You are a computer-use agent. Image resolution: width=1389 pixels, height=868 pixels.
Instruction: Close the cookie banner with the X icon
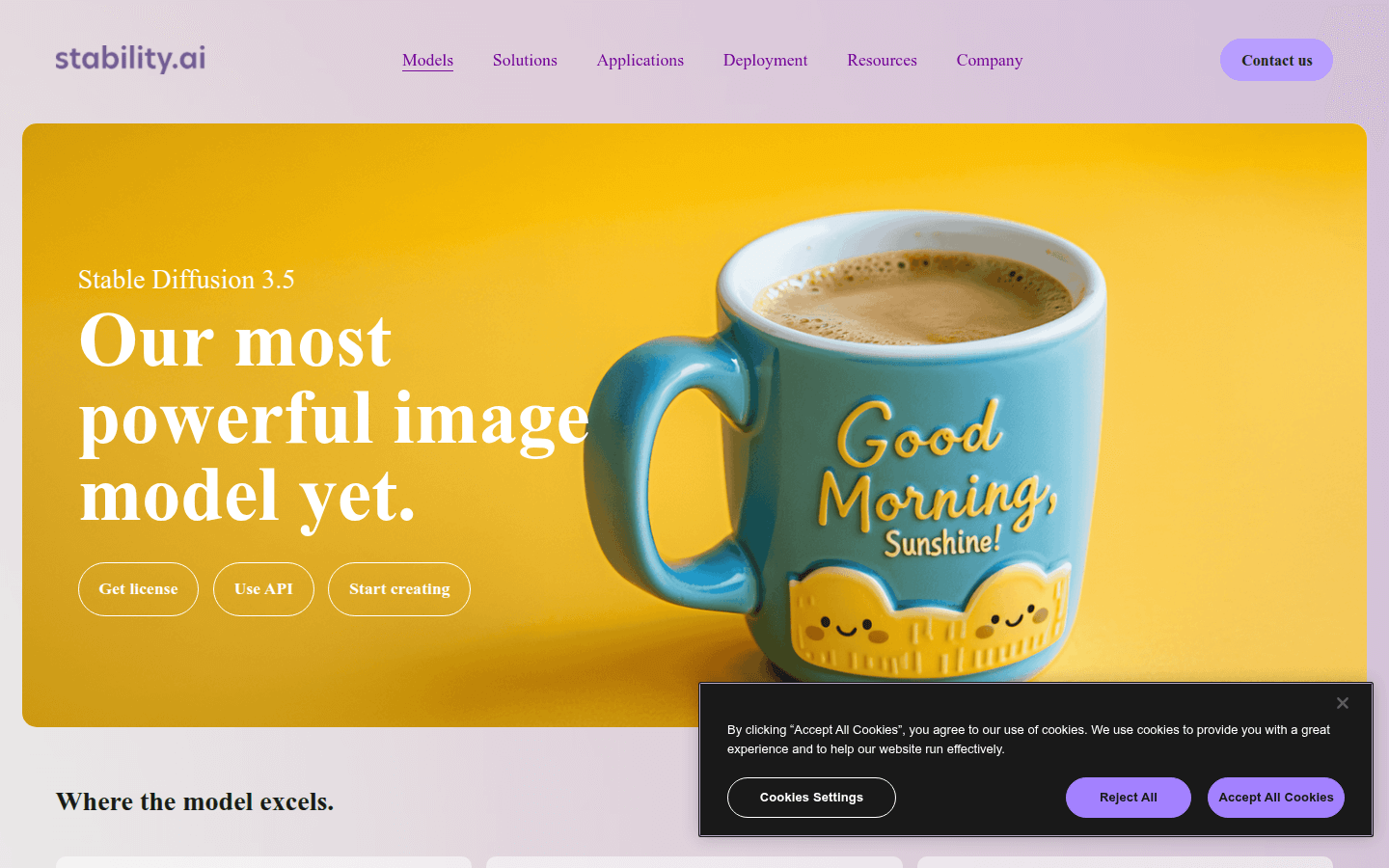[1343, 703]
